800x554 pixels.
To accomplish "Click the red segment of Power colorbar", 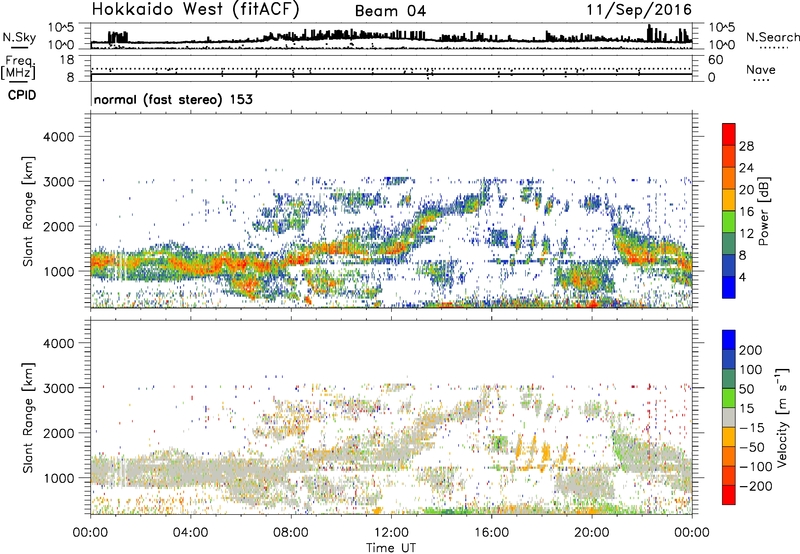I will (x=729, y=134).
